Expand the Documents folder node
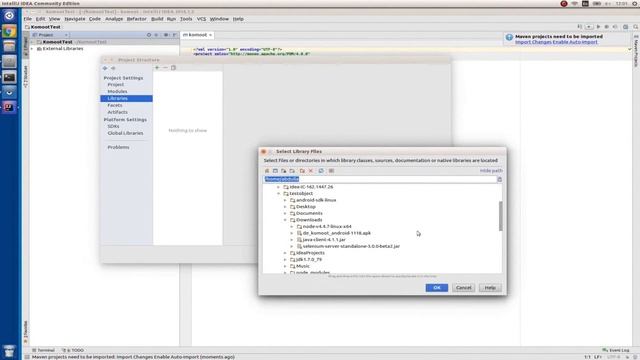 point(285,213)
